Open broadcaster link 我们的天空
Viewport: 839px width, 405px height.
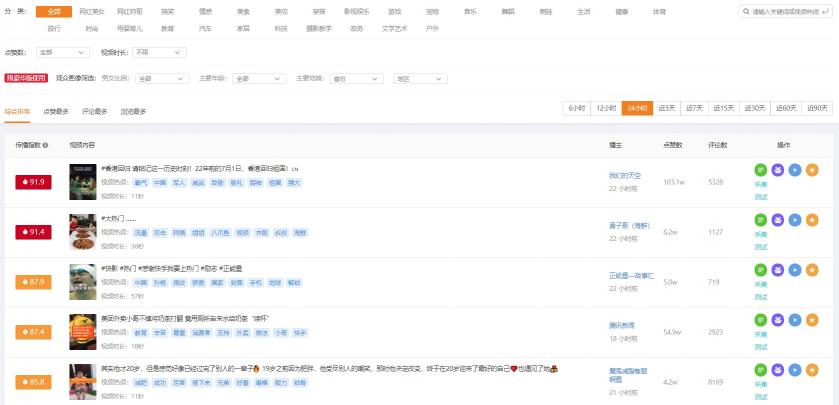click(x=625, y=175)
